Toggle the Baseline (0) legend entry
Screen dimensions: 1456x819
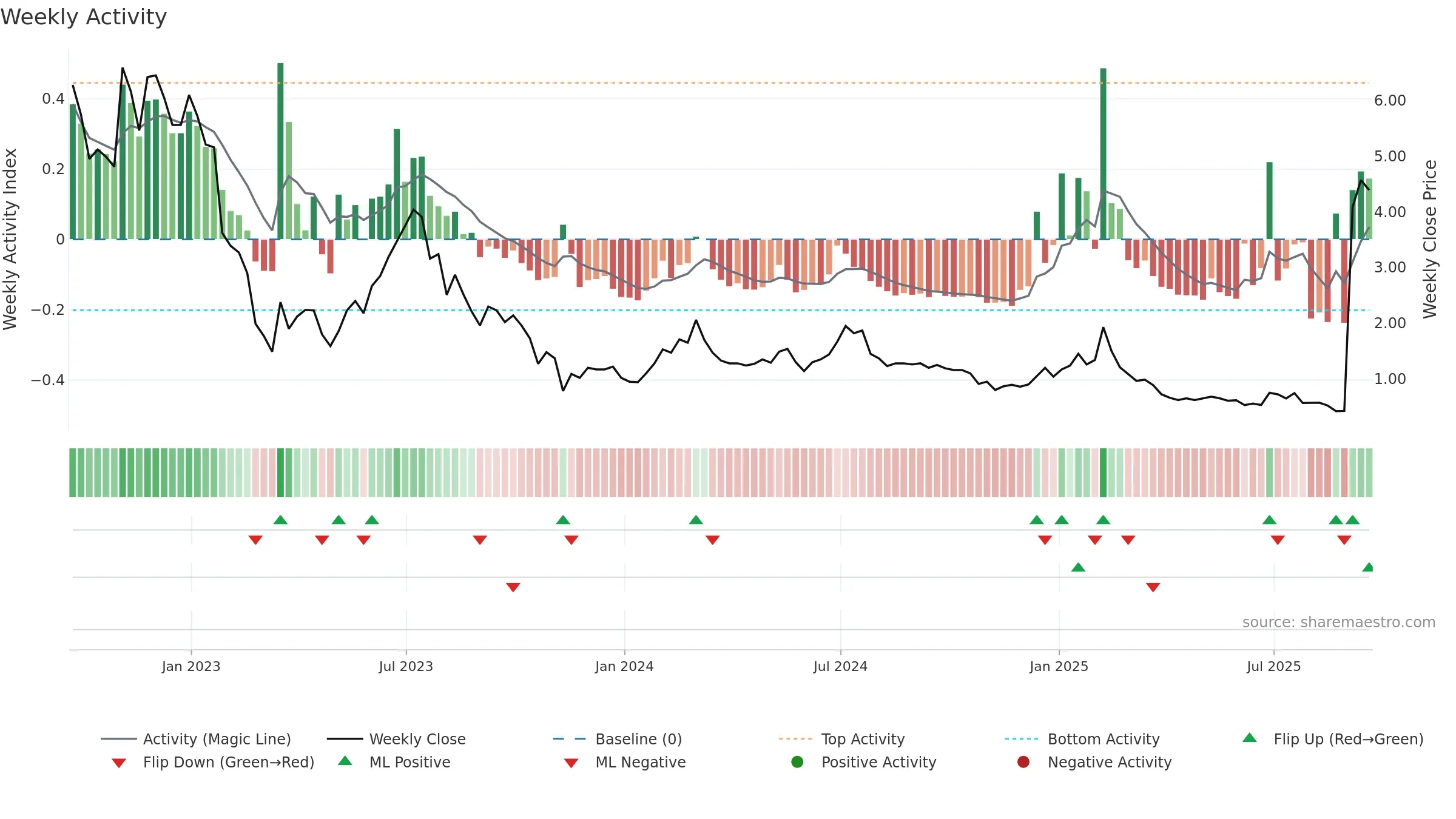tap(617, 739)
